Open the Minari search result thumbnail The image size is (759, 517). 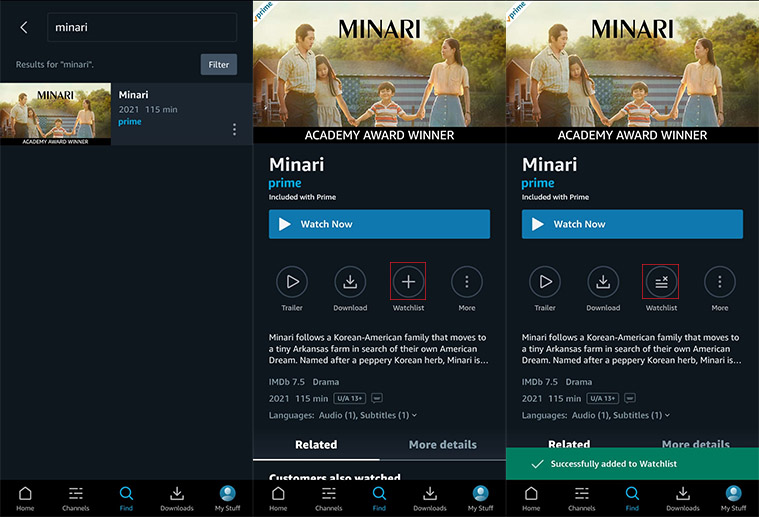point(56,114)
